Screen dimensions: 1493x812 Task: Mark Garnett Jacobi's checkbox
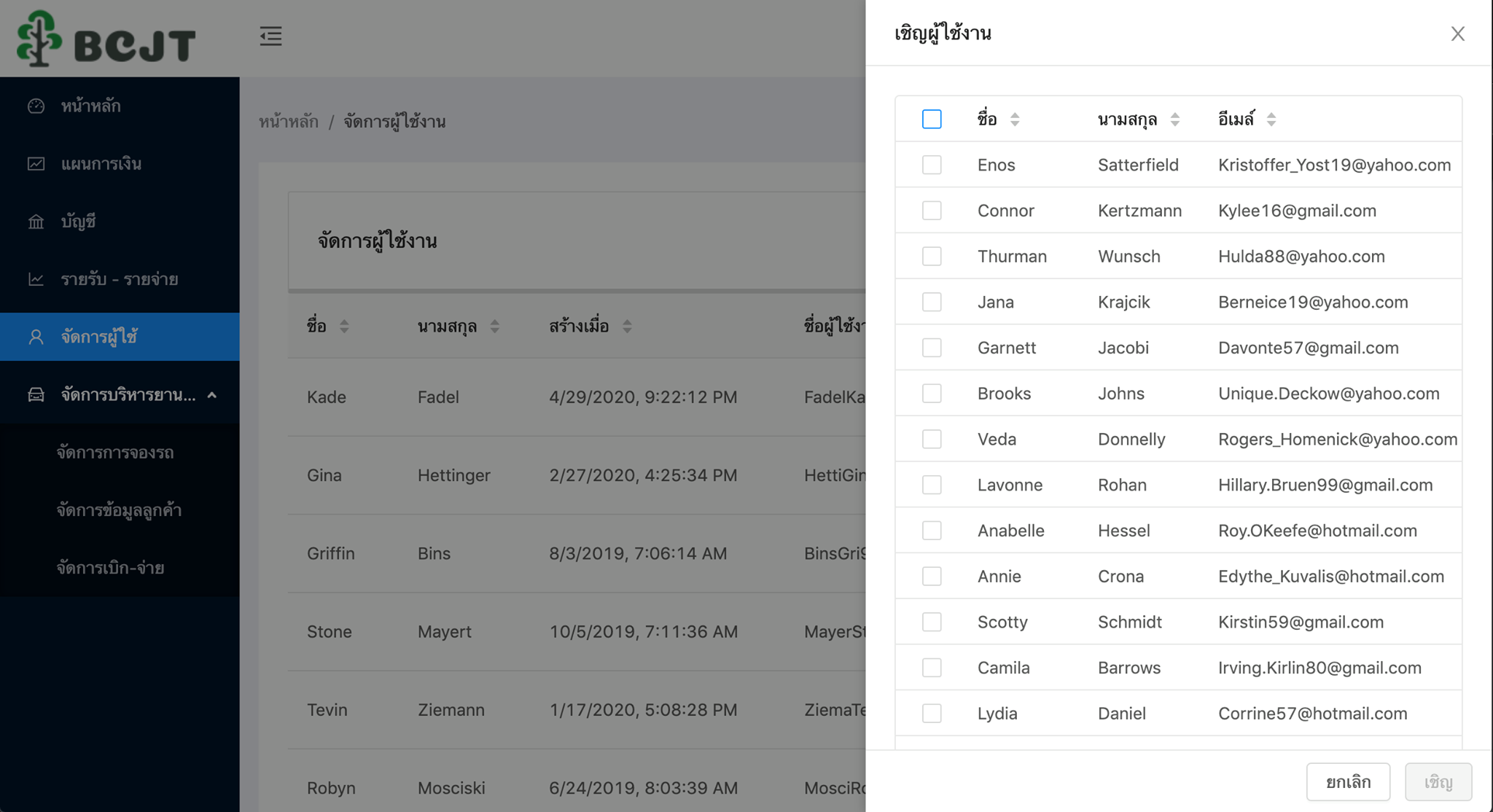click(932, 348)
